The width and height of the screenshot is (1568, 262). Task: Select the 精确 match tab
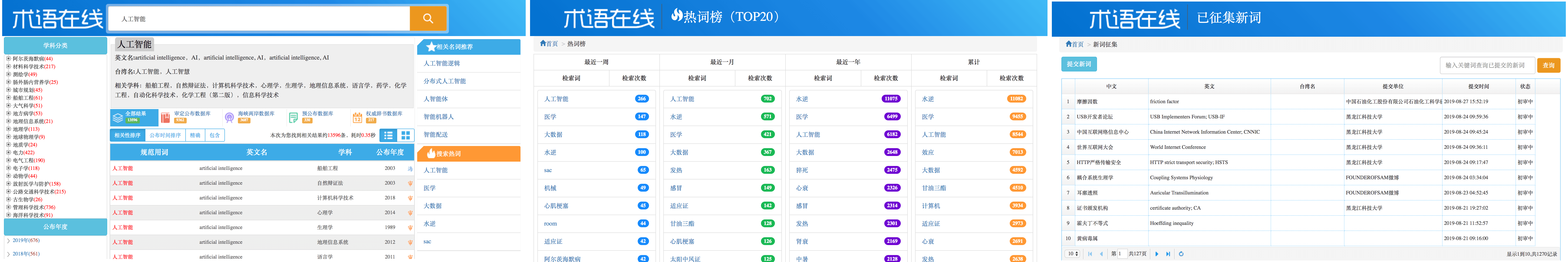[x=195, y=135]
